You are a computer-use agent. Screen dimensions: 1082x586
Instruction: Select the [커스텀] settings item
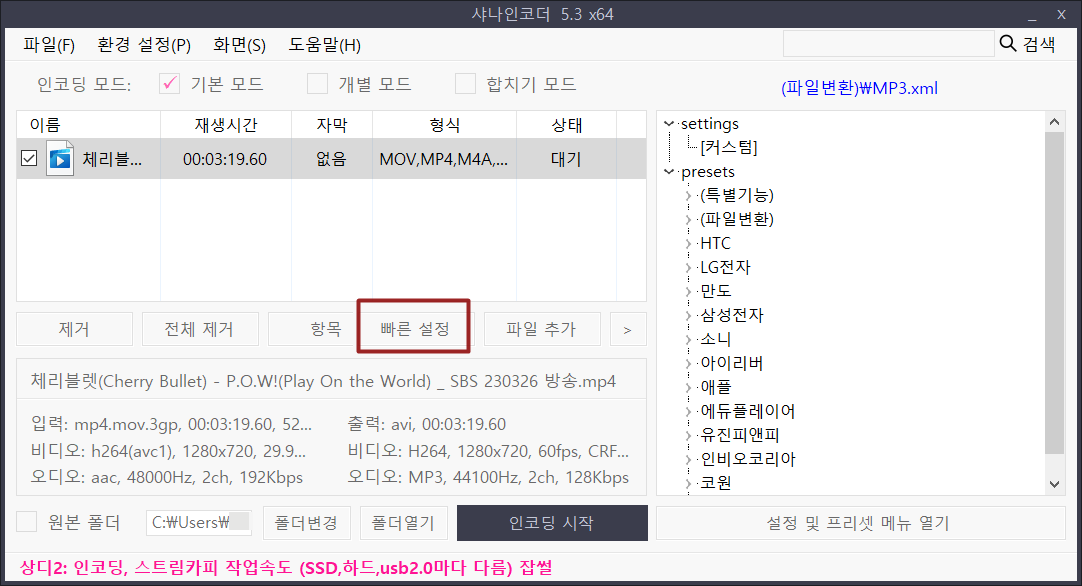coord(729,147)
